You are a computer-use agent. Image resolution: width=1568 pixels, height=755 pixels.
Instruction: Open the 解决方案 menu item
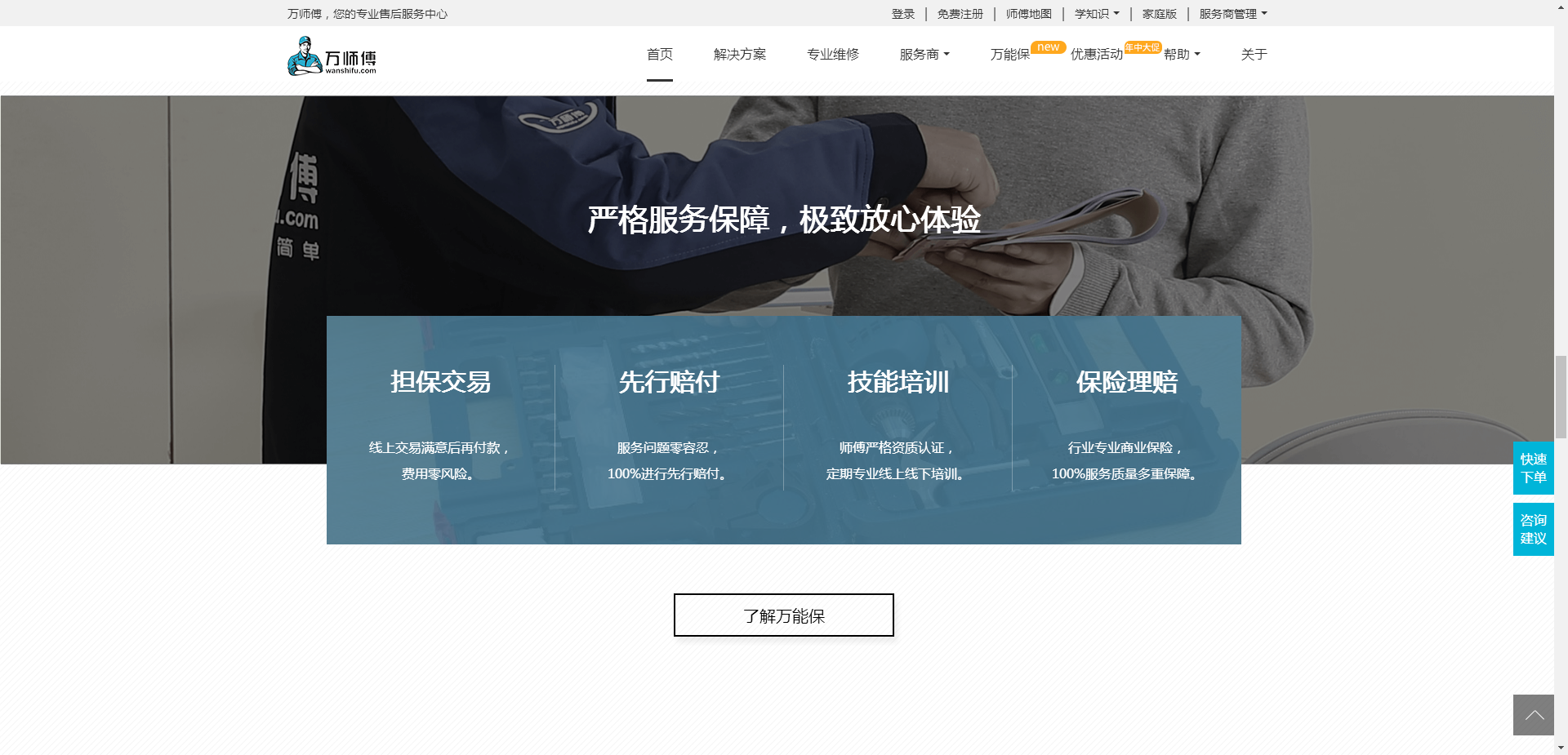739,55
